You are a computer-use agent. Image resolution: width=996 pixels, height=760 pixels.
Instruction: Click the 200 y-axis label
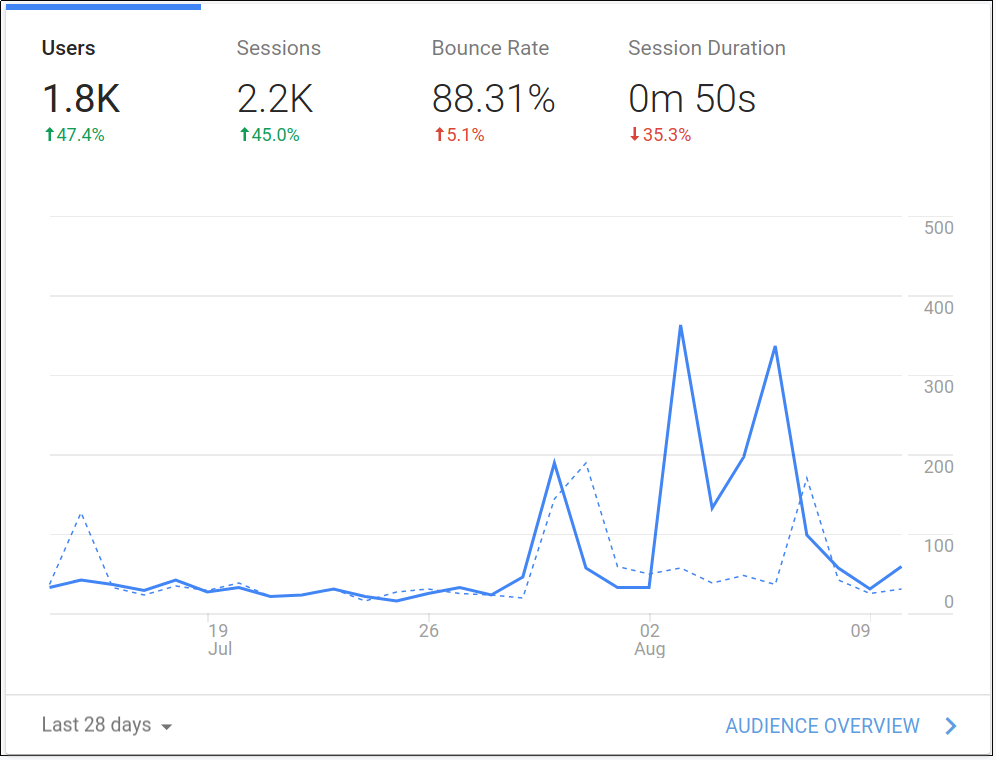click(939, 466)
